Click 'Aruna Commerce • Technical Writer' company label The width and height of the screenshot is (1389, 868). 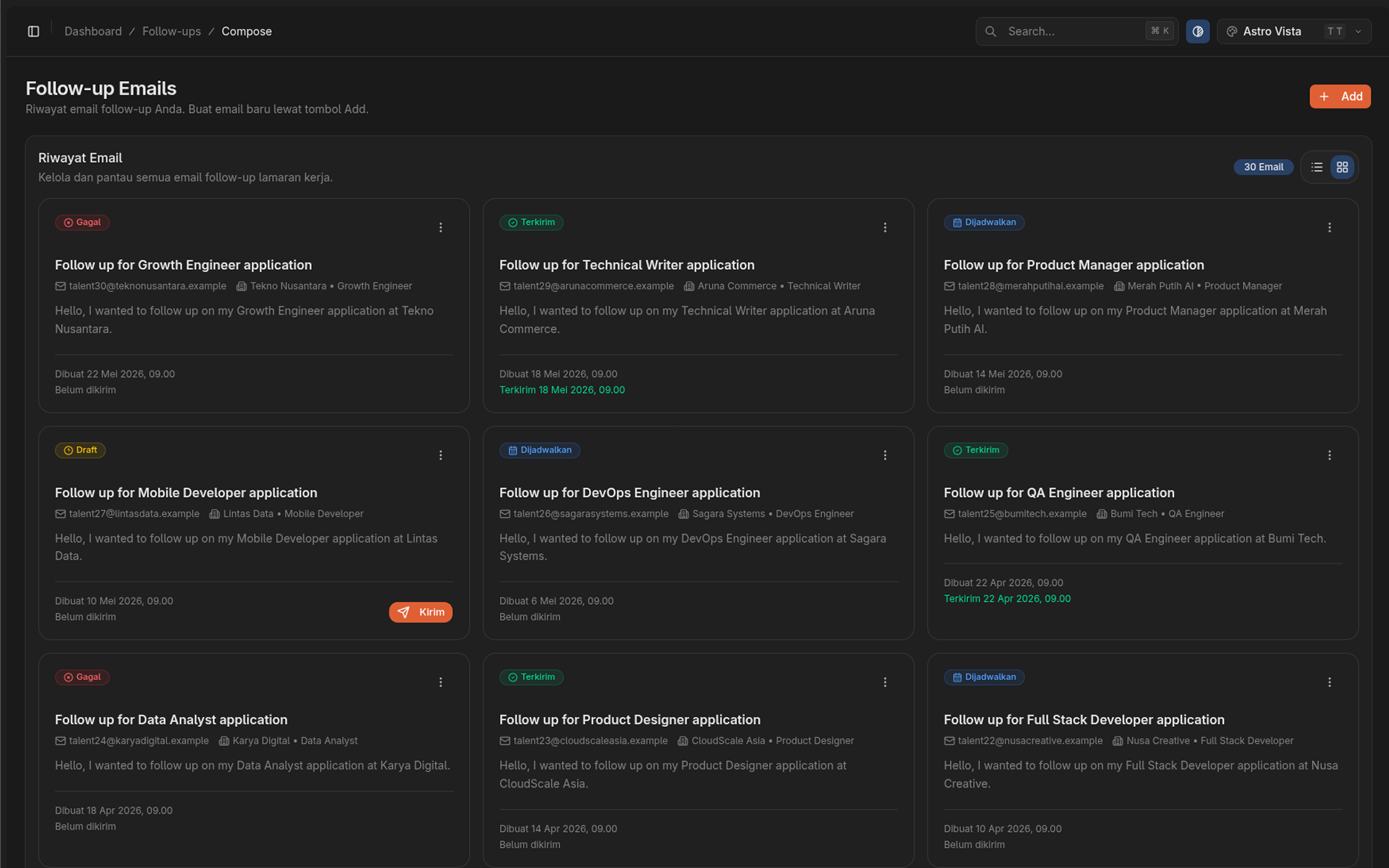click(x=779, y=286)
